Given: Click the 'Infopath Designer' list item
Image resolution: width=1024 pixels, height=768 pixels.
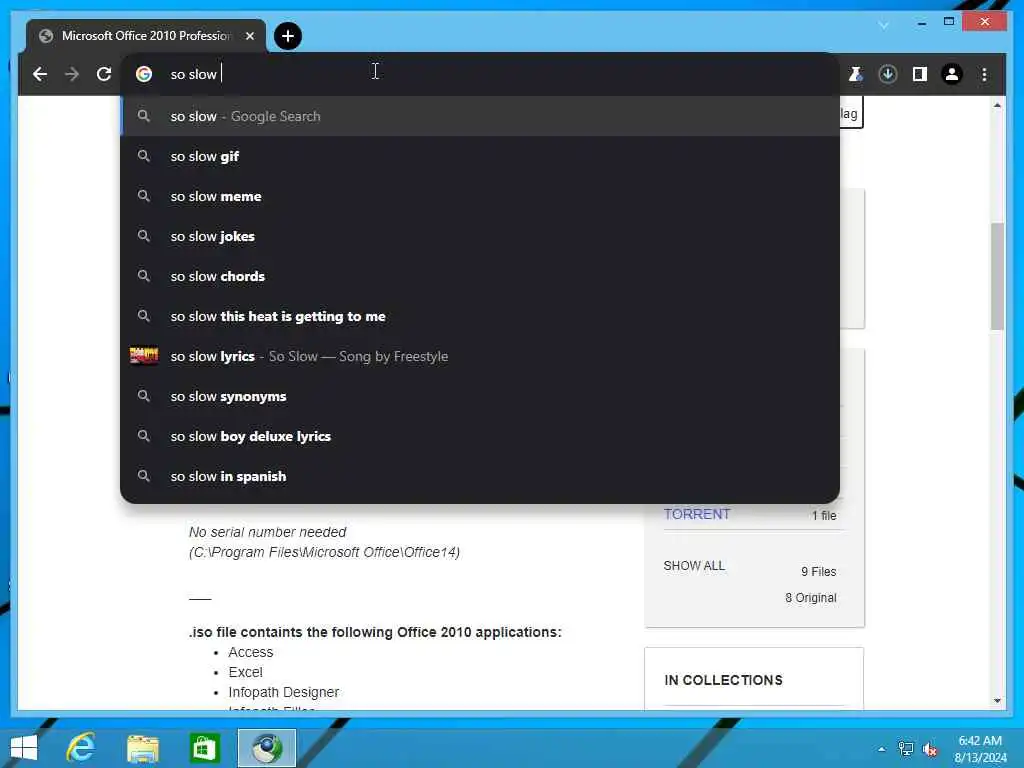Looking at the screenshot, I should (283, 692).
